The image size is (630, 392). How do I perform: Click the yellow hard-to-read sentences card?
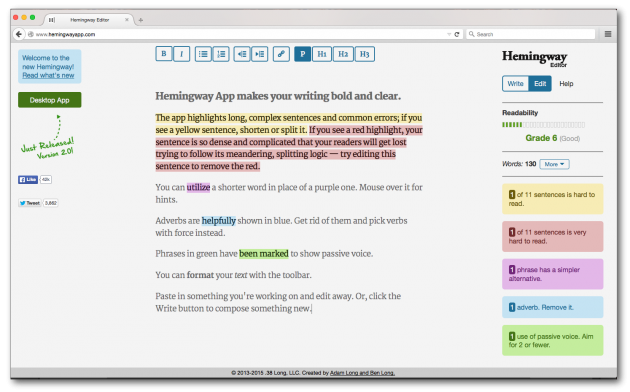[552, 199]
